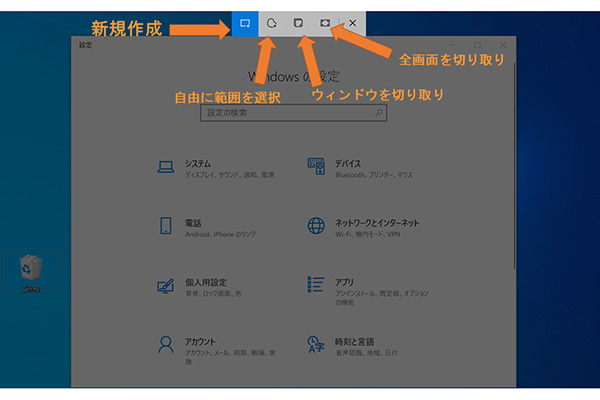Click the 設定 window title text
Viewport: 600px width, 400px height.
pos(86,45)
